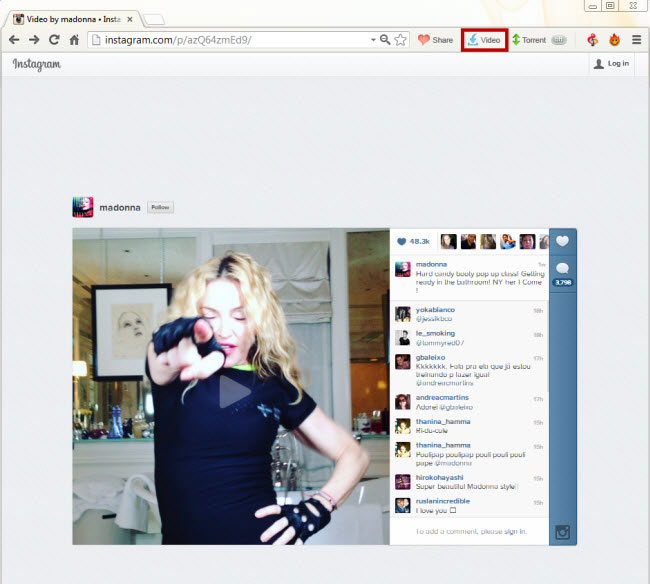Screen dimensions: 650x584
Task: Open second liker avatar thumbnail
Action: click(468, 241)
